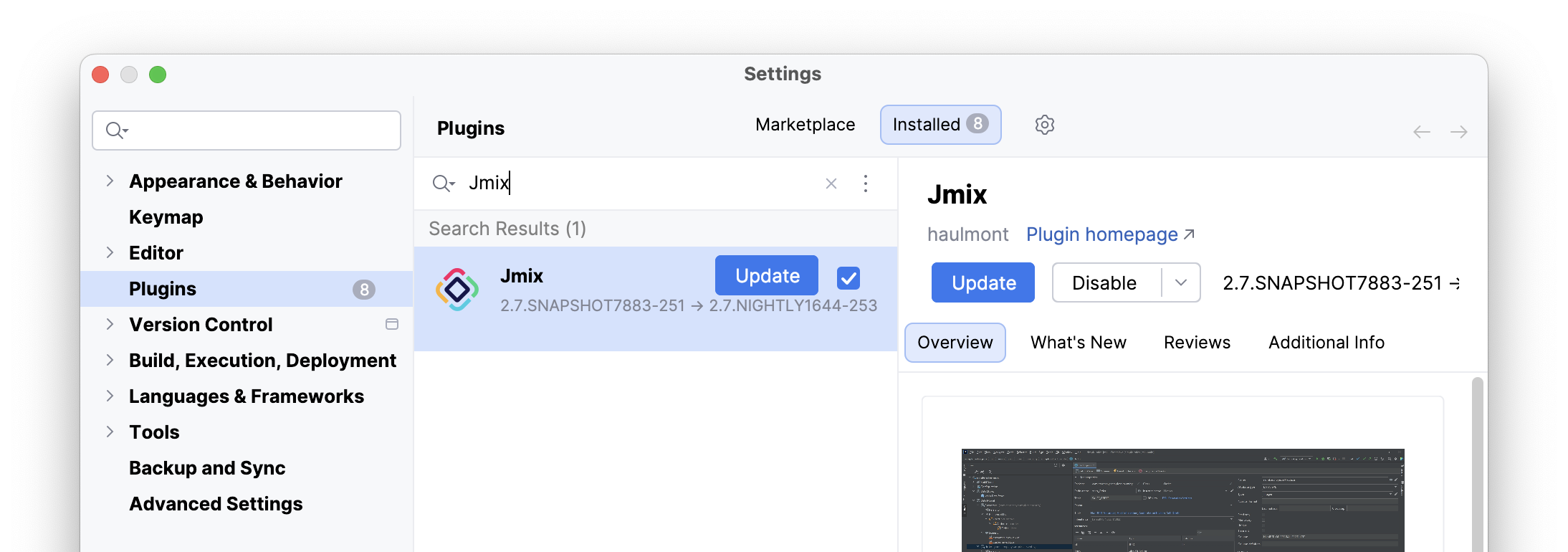The image size is (1568, 552).
Task: Navigate back with the left arrow
Action: click(1421, 132)
